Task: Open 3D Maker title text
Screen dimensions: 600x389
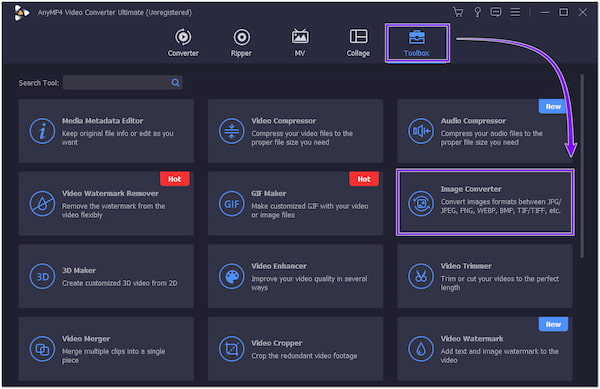Action: (79, 270)
